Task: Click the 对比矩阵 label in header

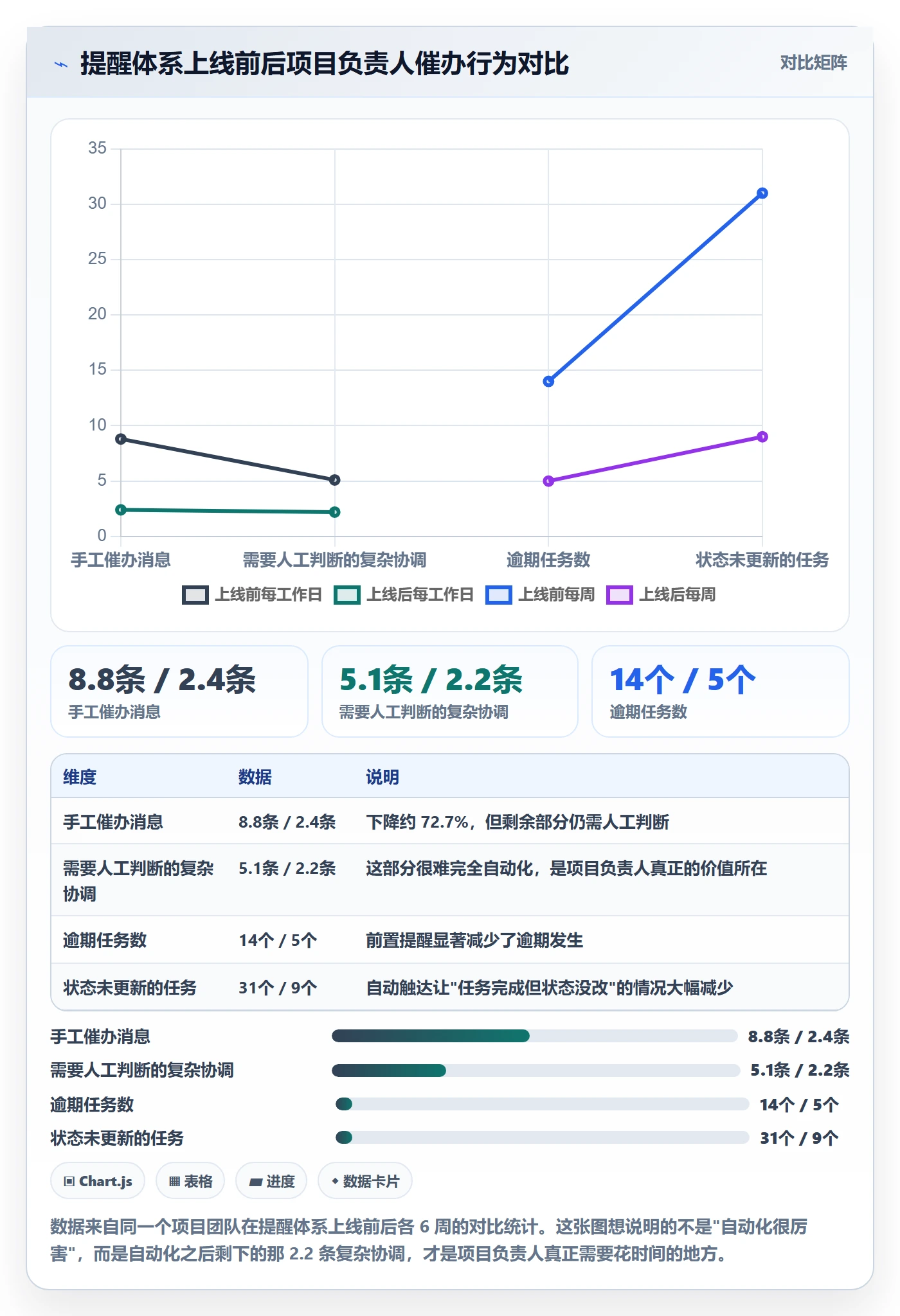Action: [813, 63]
